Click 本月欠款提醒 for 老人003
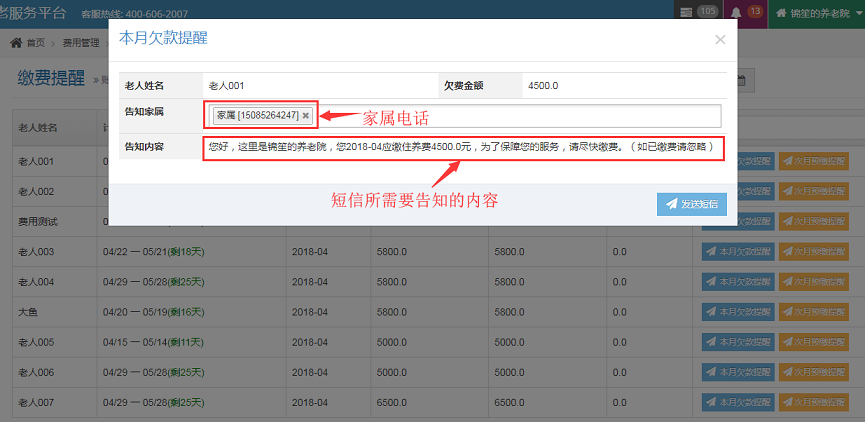 point(738,252)
